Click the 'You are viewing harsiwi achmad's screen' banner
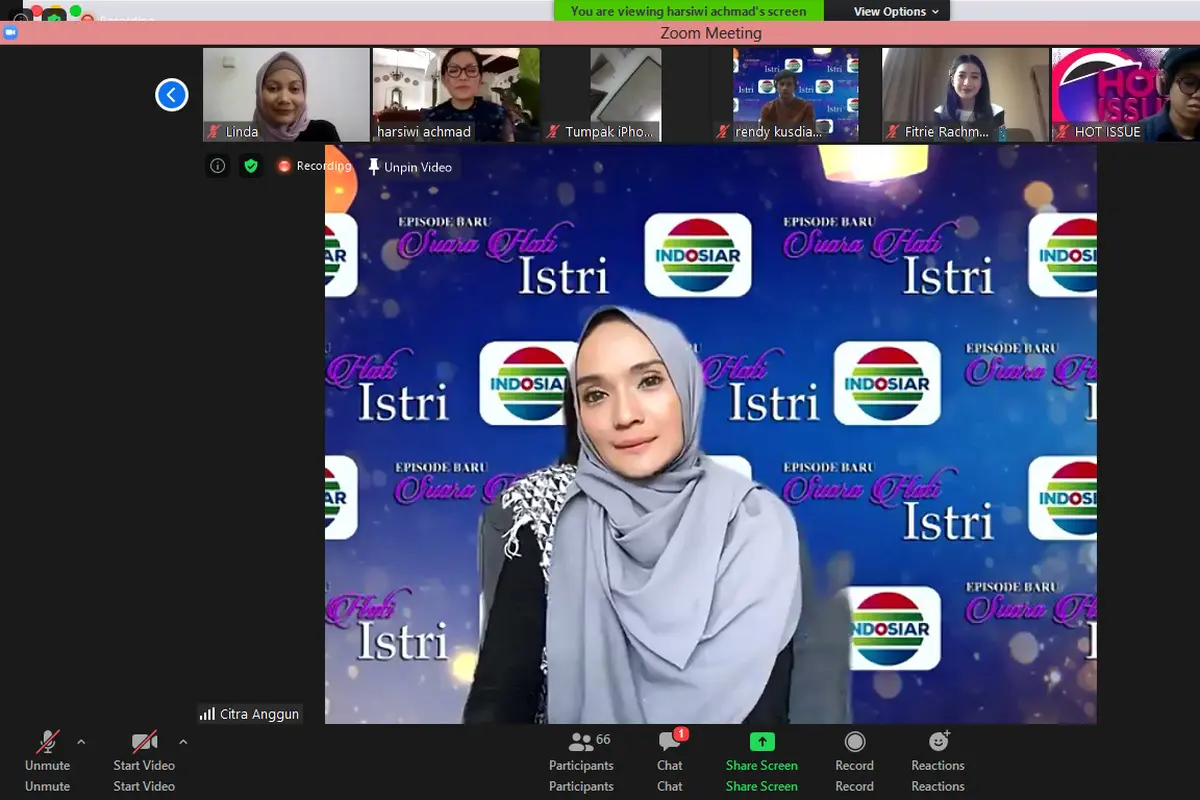The width and height of the screenshot is (1200, 800). (x=689, y=11)
